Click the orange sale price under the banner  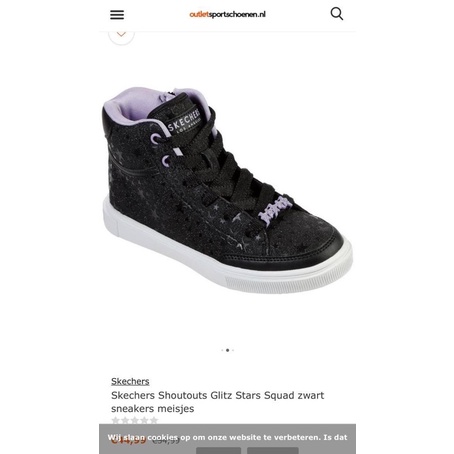[129, 441]
